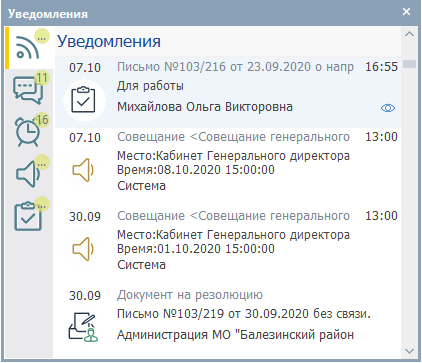
Task: Select Михайлова Ольга Викторовна sender text
Action: [x=205, y=107]
